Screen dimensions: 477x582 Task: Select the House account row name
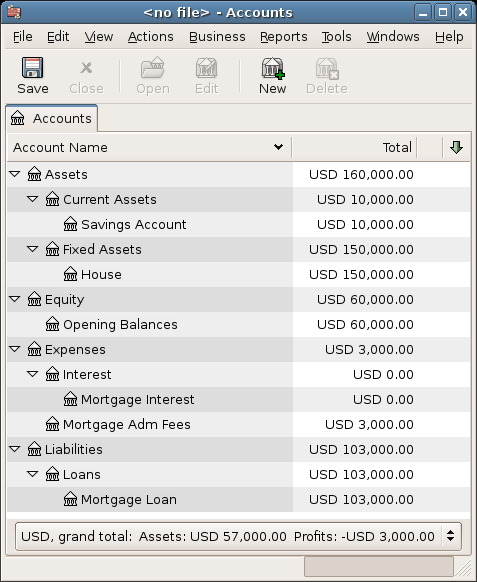pos(101,274)
